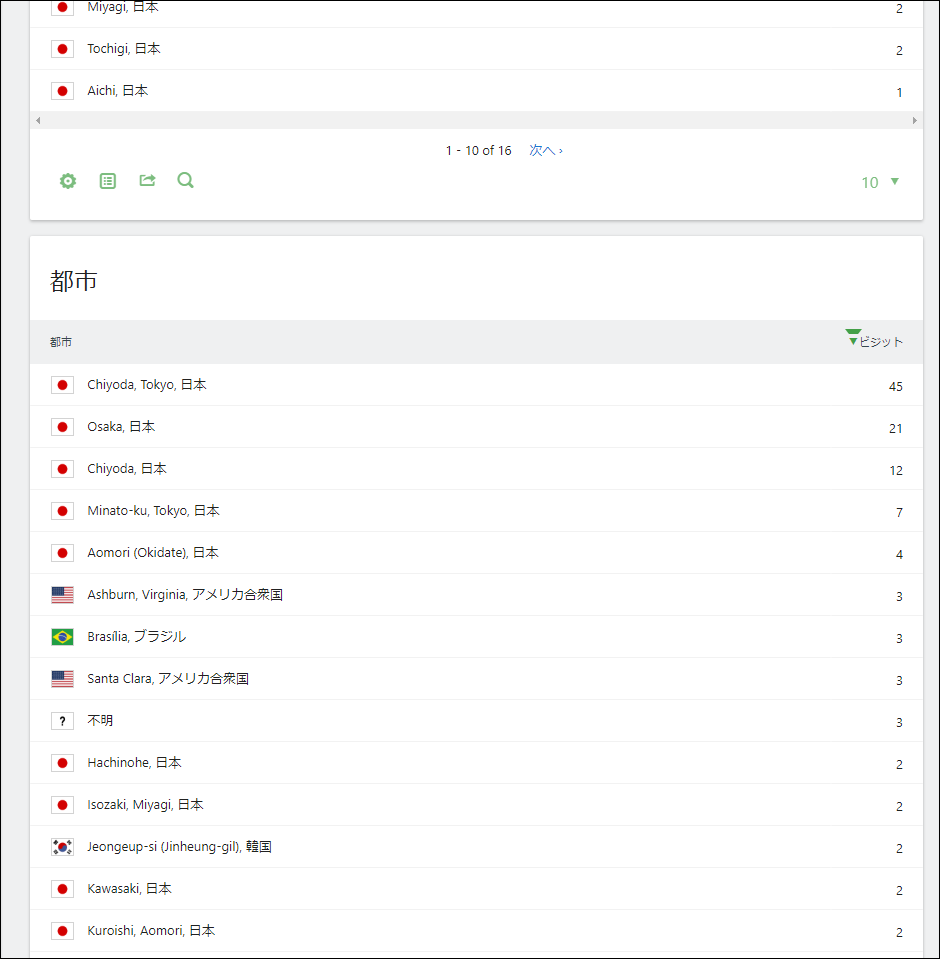Select the Chiyoda, Tokyo, 日本 row
The height and width of the screenshot is (959, 940).
click(x=147, y=385)
